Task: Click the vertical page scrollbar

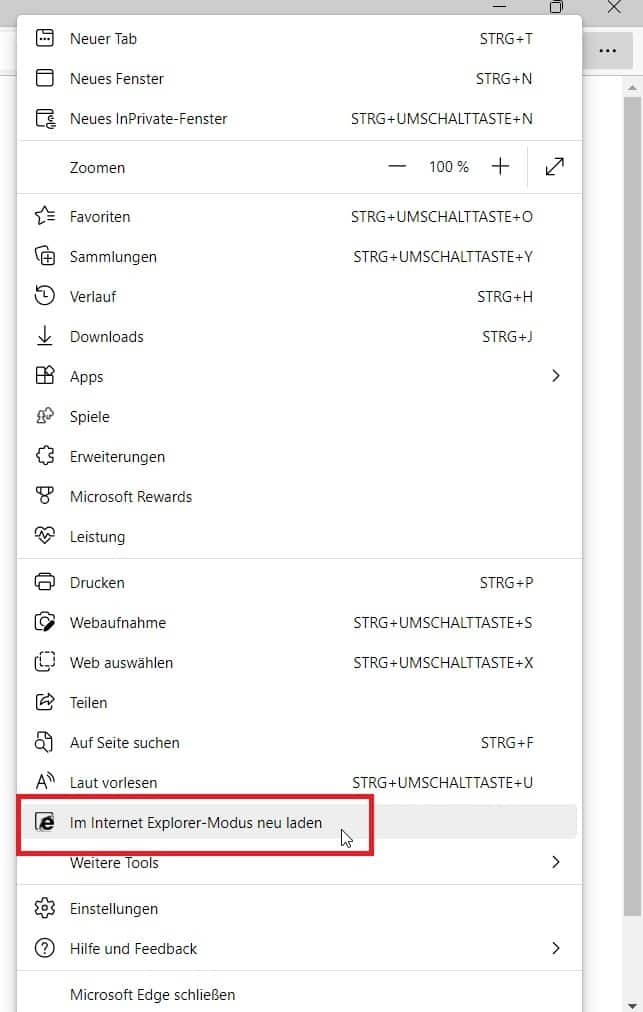Action: point(631,500)
